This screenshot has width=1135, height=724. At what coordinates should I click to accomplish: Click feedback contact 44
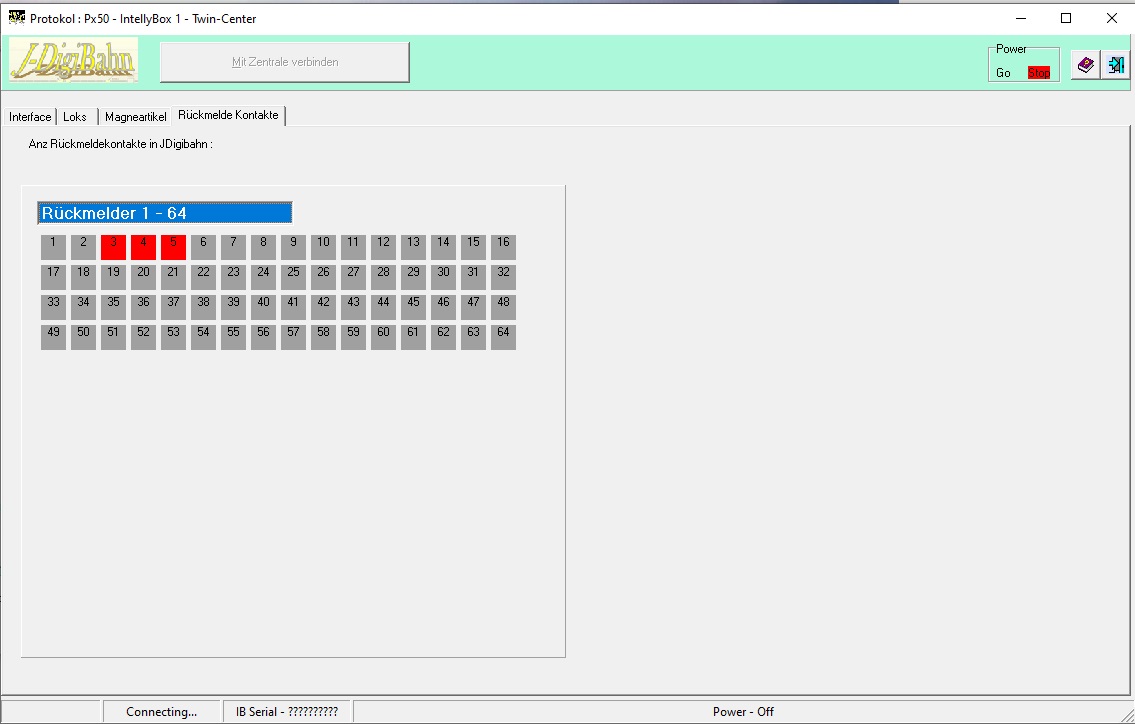coord(384,307)
